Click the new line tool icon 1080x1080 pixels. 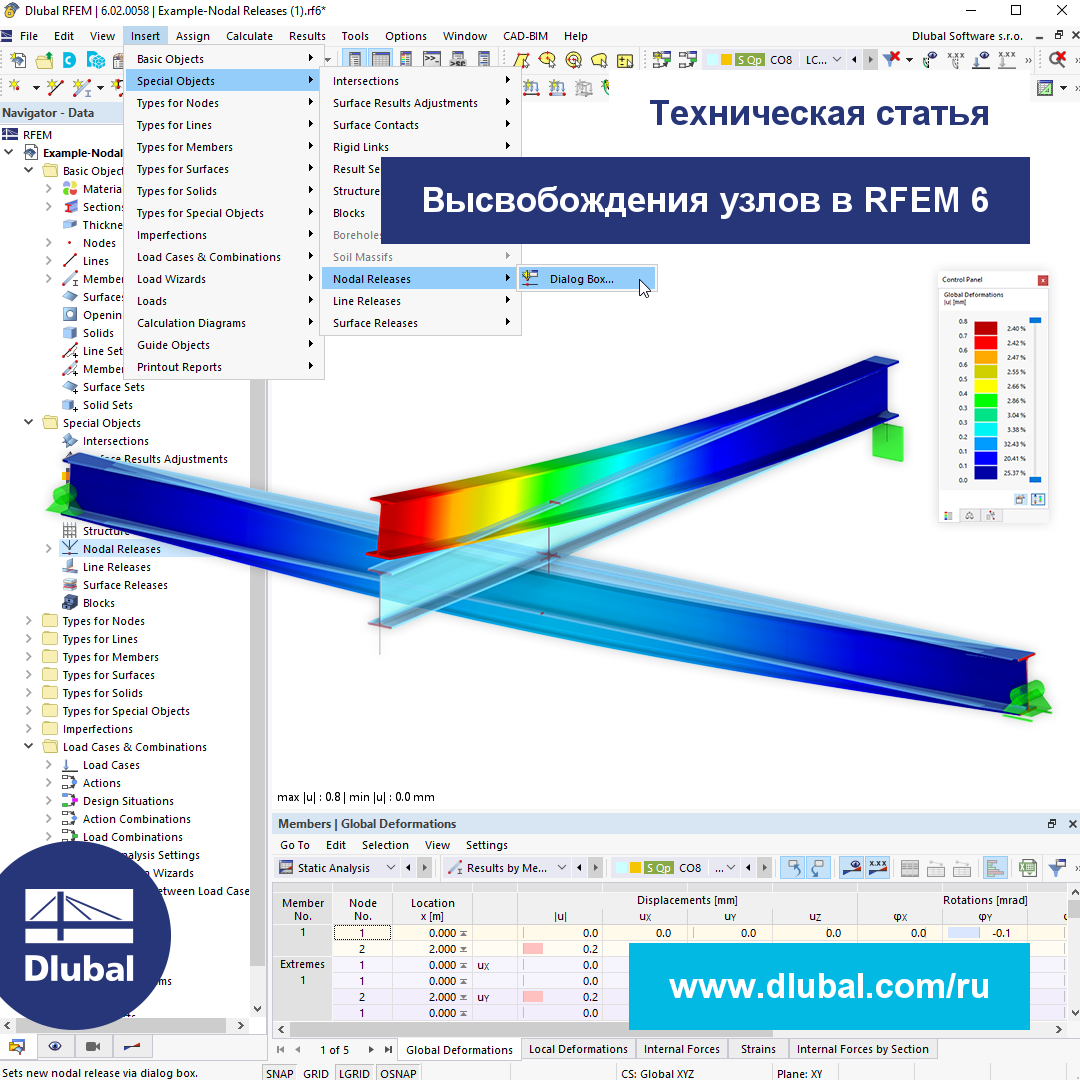click(54, 87)
